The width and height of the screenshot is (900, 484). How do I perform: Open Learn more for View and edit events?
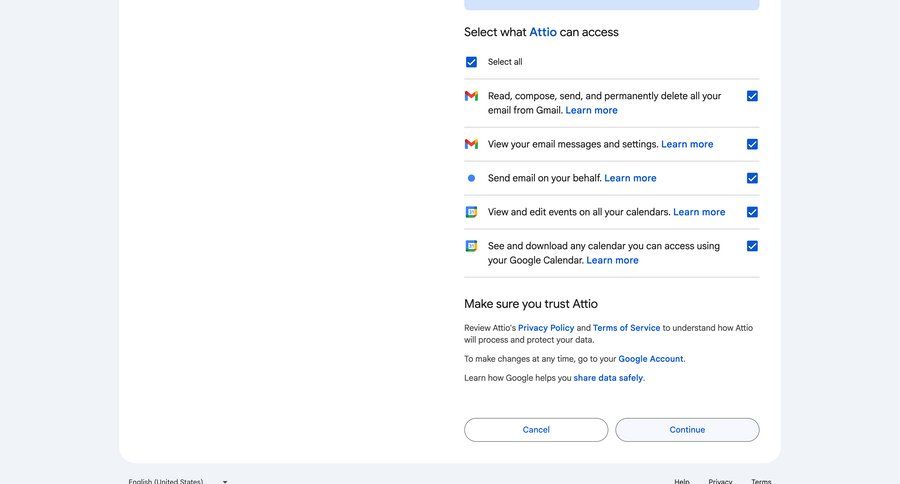(x=699, y=212)
